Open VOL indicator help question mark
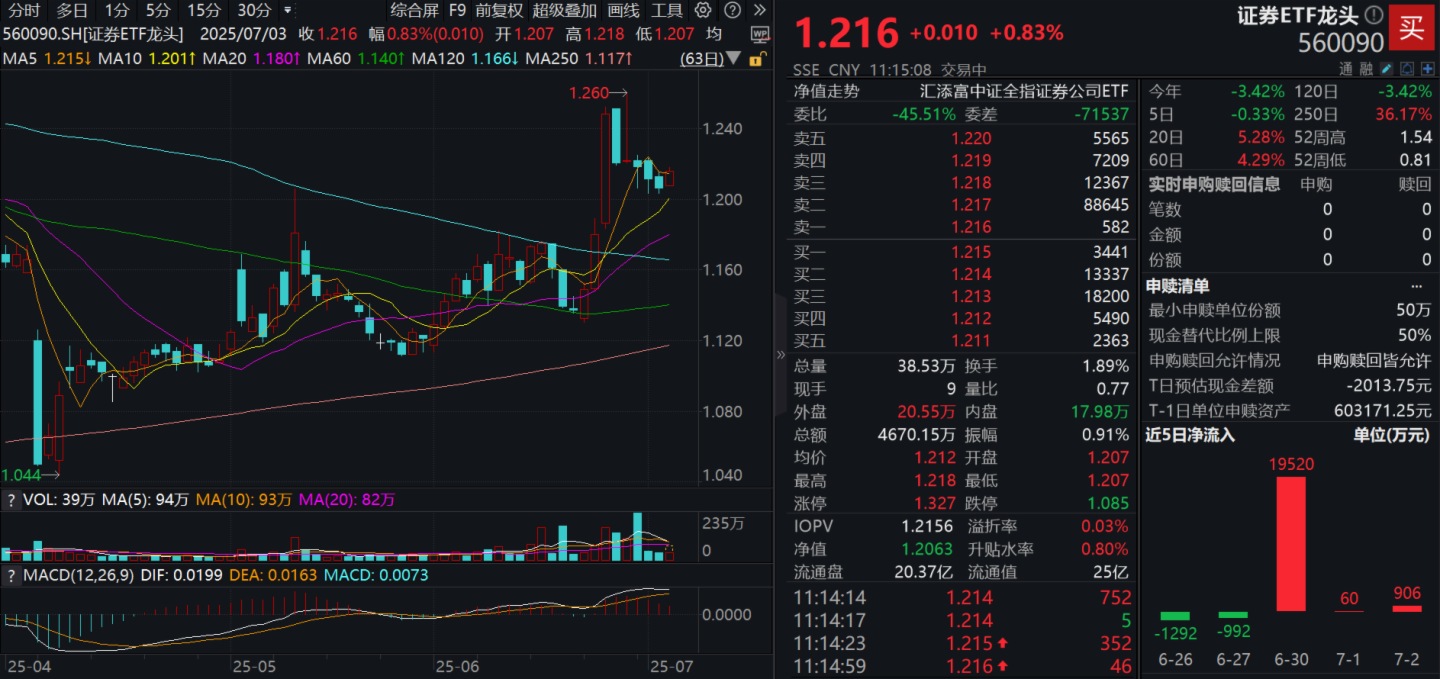This screenshot has height=679, width=1440. [x=11, y=499]
